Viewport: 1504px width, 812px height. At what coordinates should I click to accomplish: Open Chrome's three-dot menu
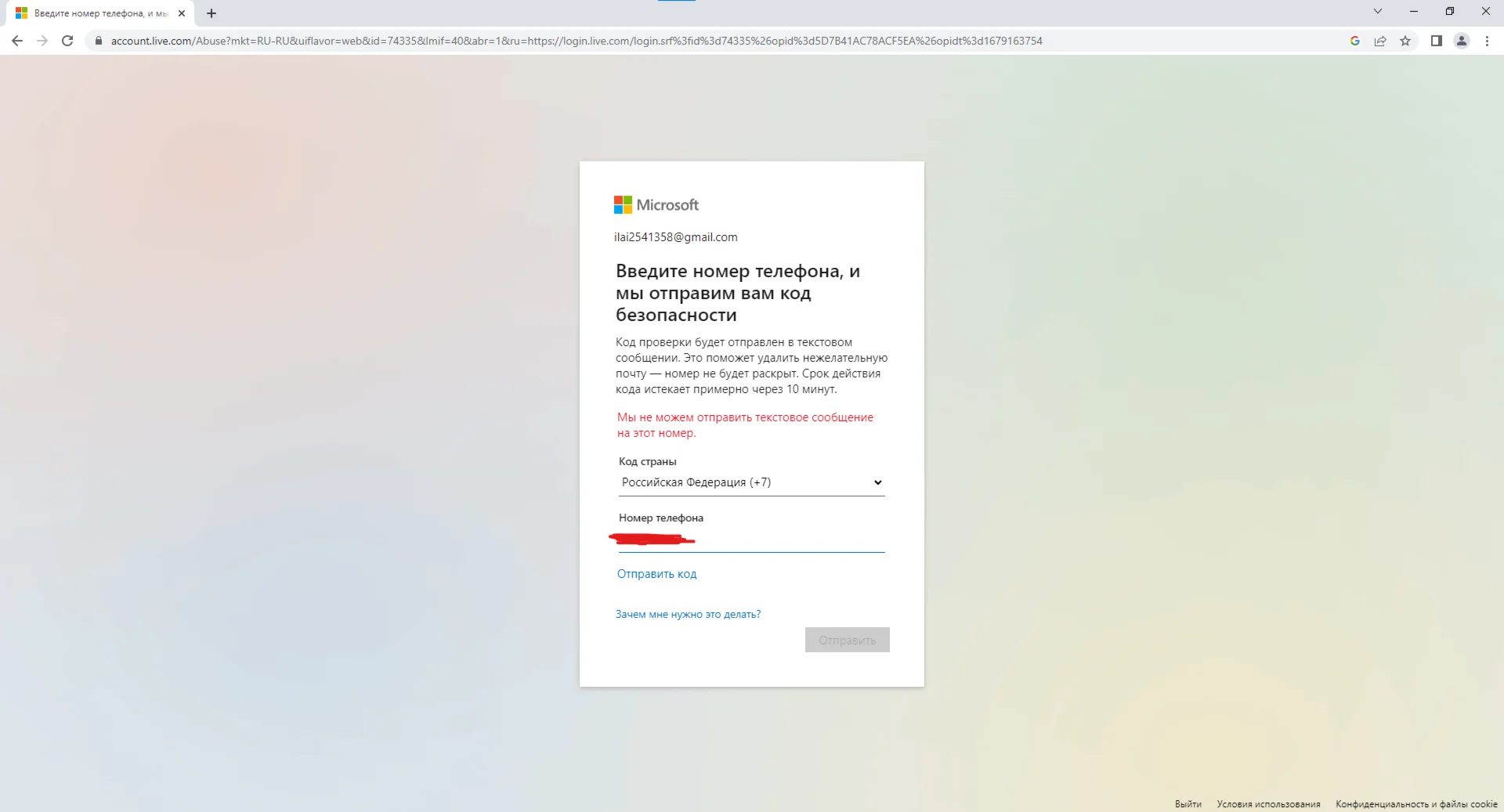(x=1487, y=41)
